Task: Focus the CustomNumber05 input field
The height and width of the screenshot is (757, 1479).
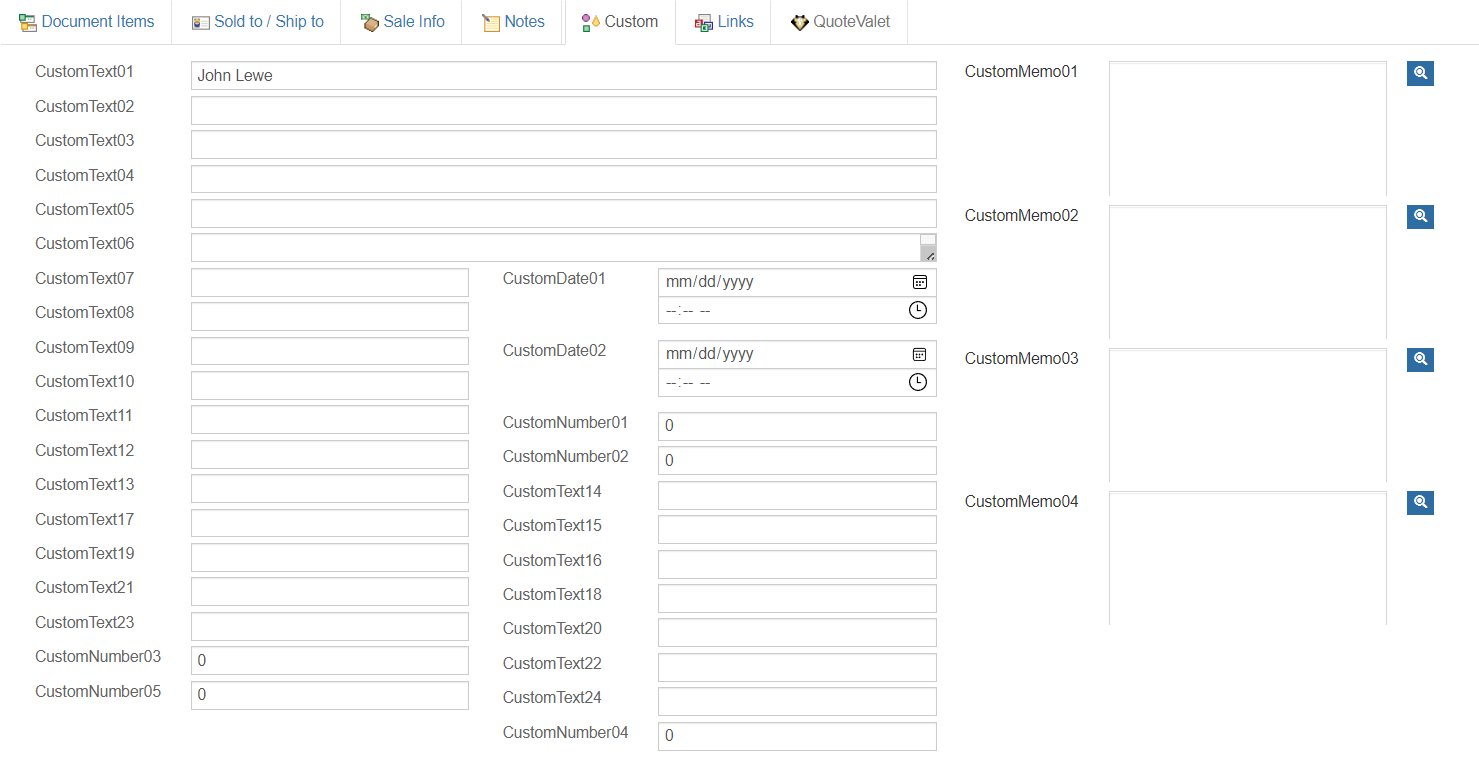Action: click(x=329, y=695)
